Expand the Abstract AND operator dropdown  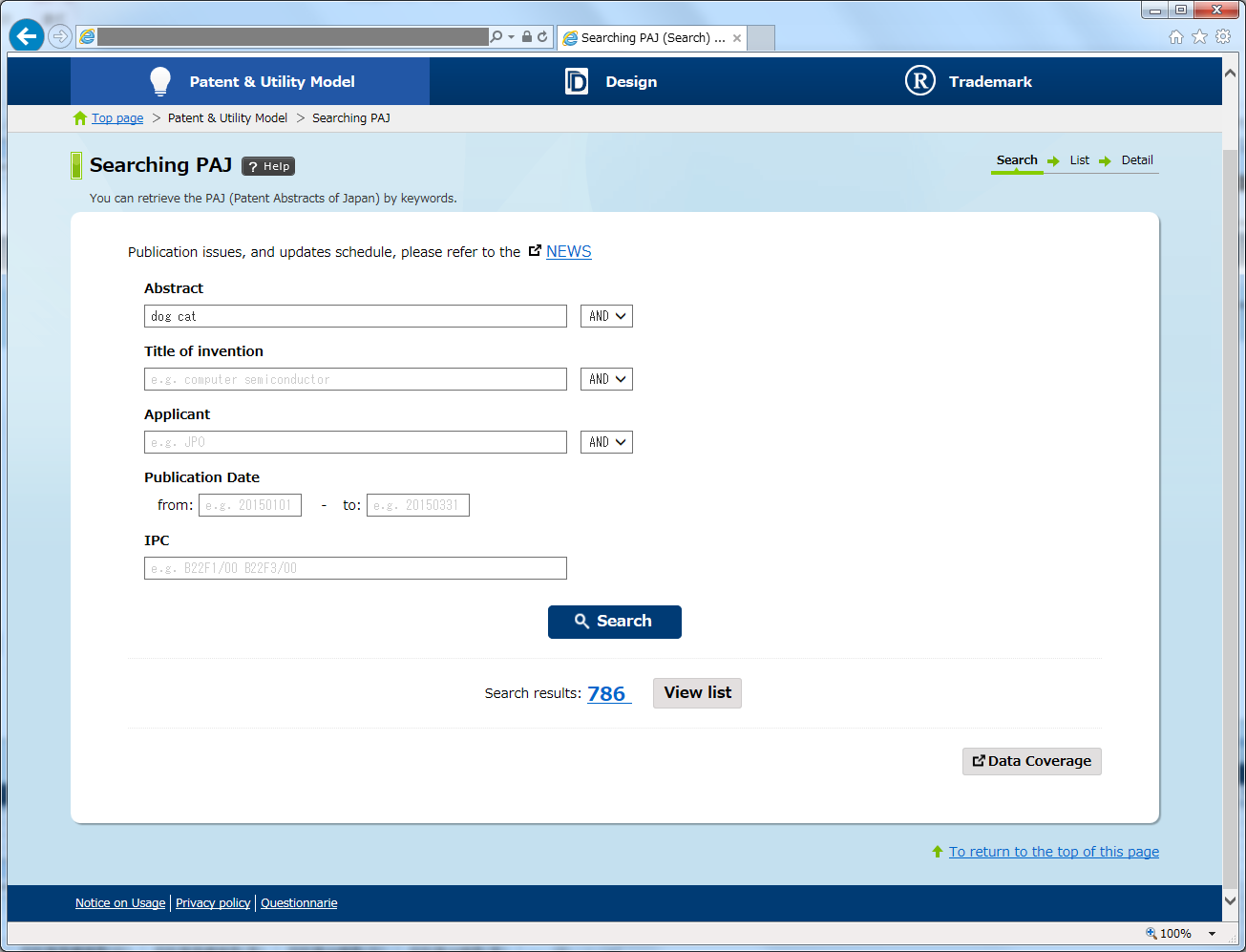pyautogui.click(x=606, y=316)
